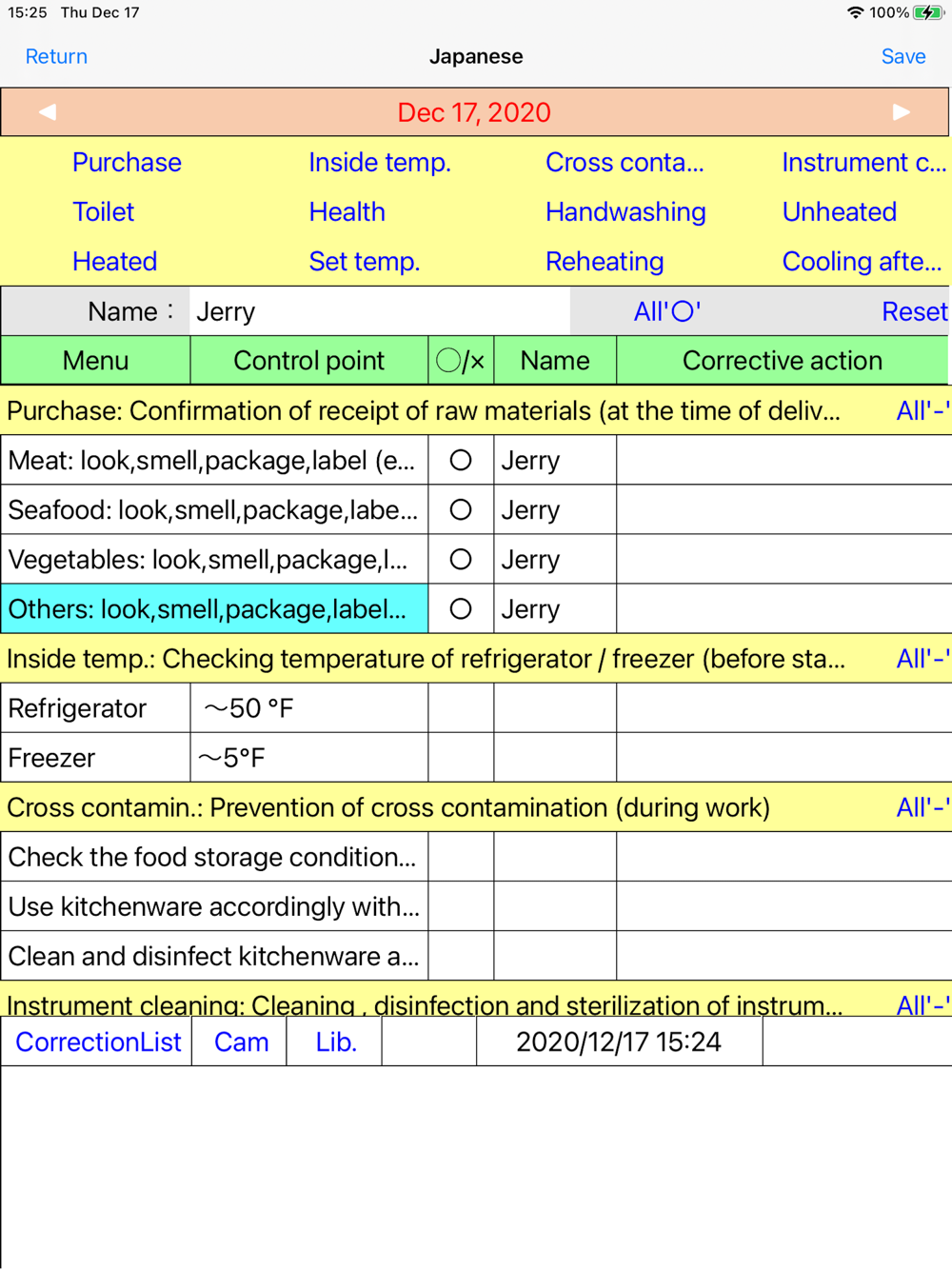Select the Seafood: look,smell,package row
This screenshot has height=1270, width=952.
214,510
